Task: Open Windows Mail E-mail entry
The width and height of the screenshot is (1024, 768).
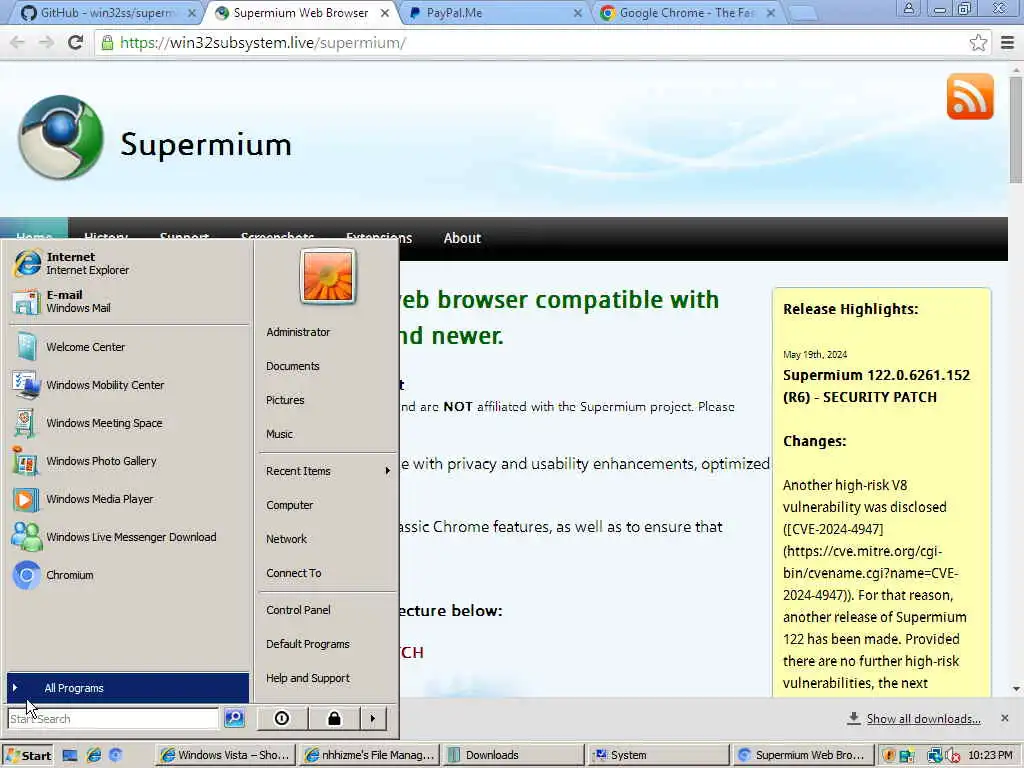Action: (129, 301)
